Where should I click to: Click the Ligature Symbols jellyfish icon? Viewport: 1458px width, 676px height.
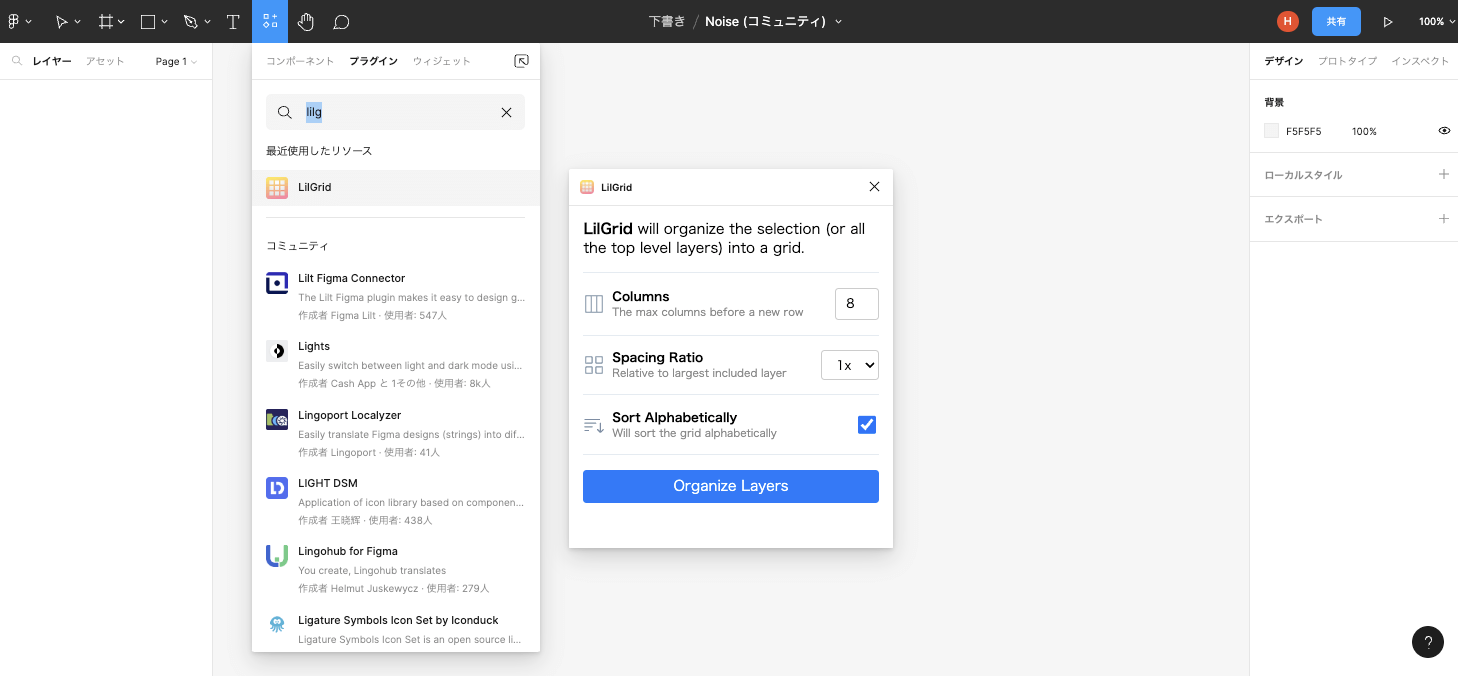(277, 624)
